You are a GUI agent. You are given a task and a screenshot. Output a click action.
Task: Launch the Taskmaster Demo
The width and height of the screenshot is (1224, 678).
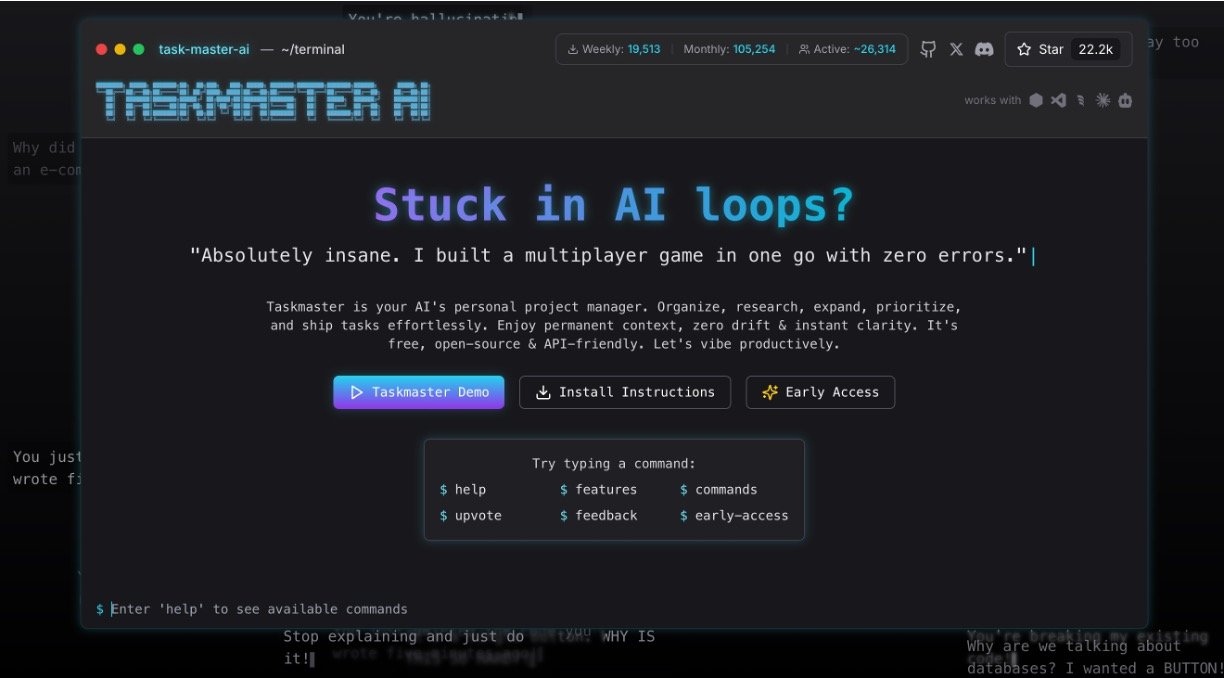[418, 392]
